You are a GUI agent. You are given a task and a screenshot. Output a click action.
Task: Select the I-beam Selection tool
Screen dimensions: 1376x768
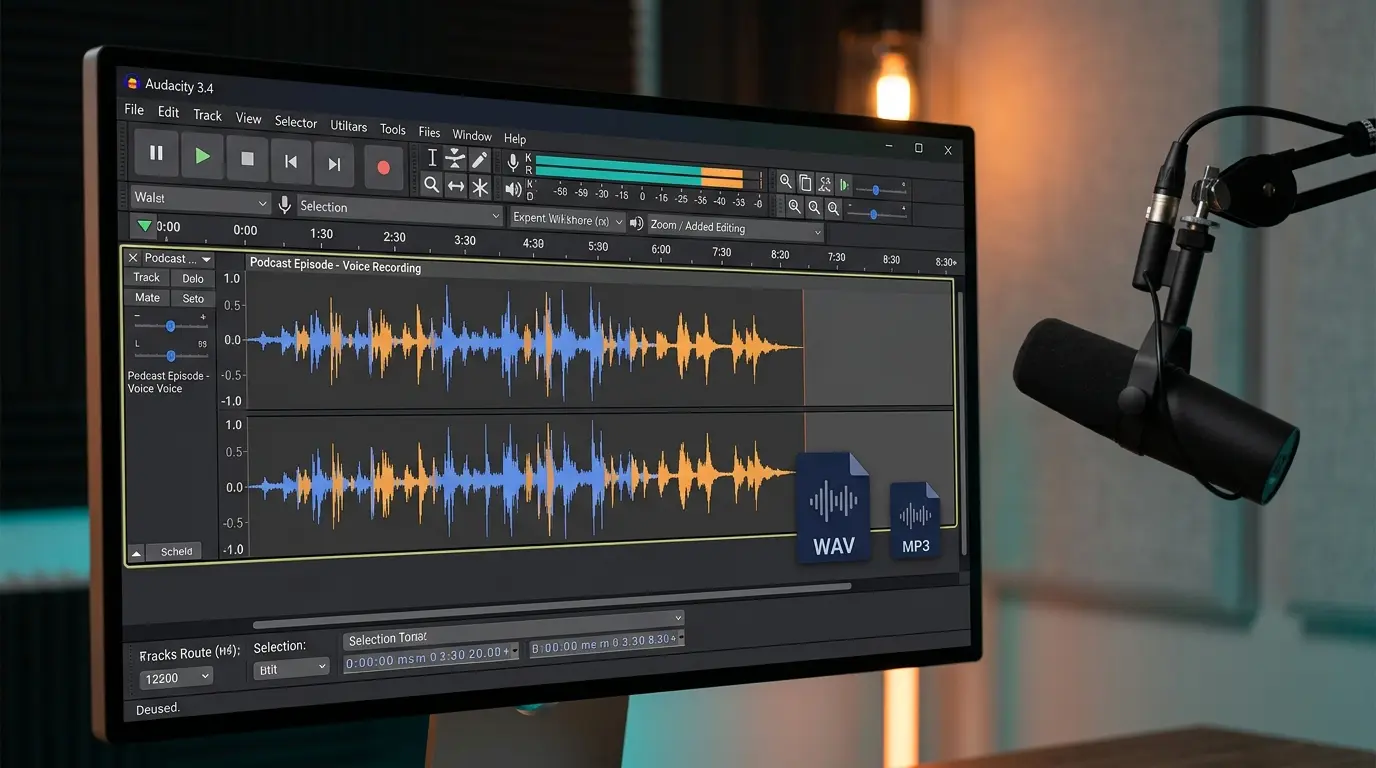tap(432, 157)
